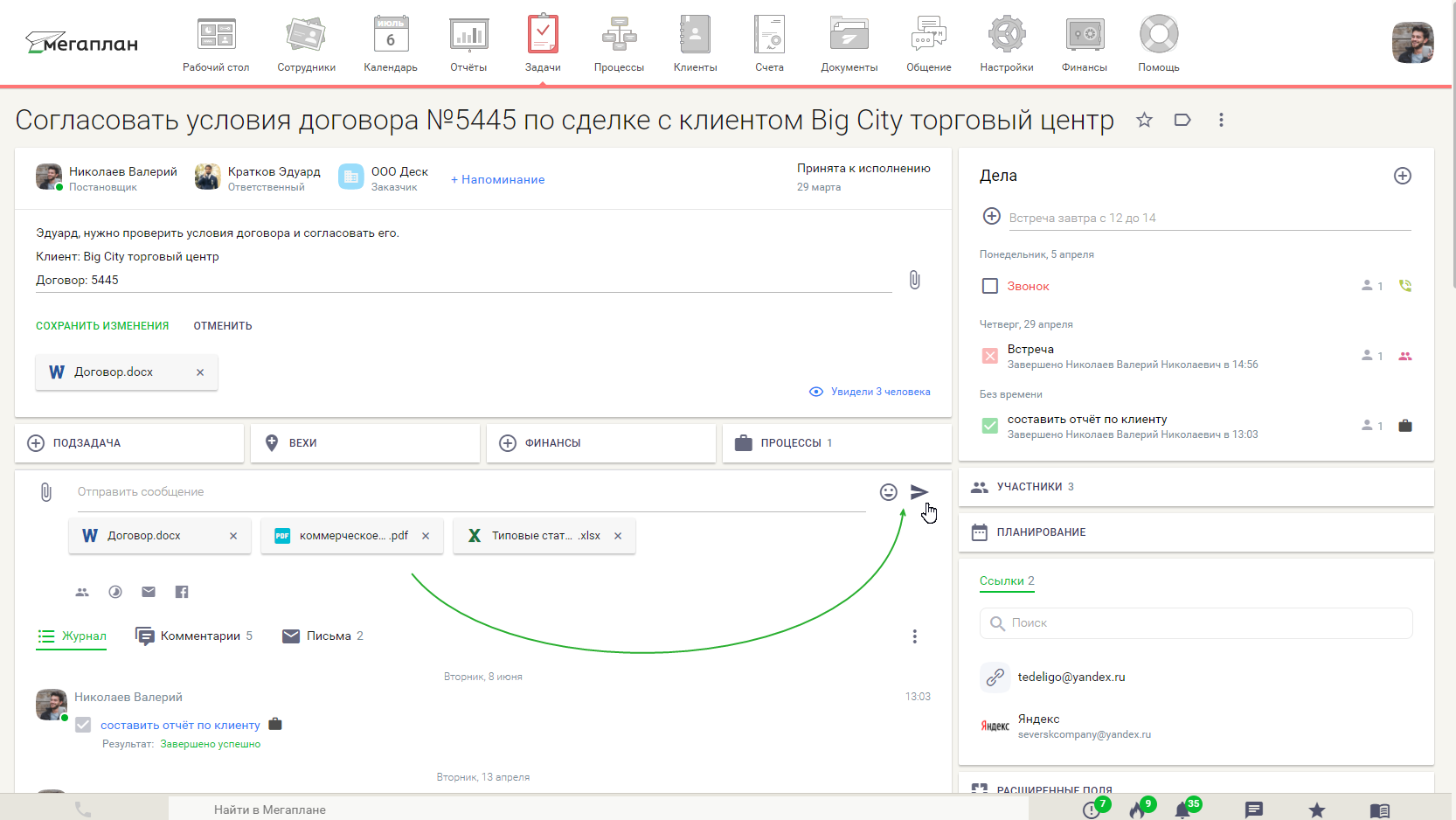Screen dimensions: 1456x820
Task: Open the journal three-dot options menu
Action: coord(915,636)
